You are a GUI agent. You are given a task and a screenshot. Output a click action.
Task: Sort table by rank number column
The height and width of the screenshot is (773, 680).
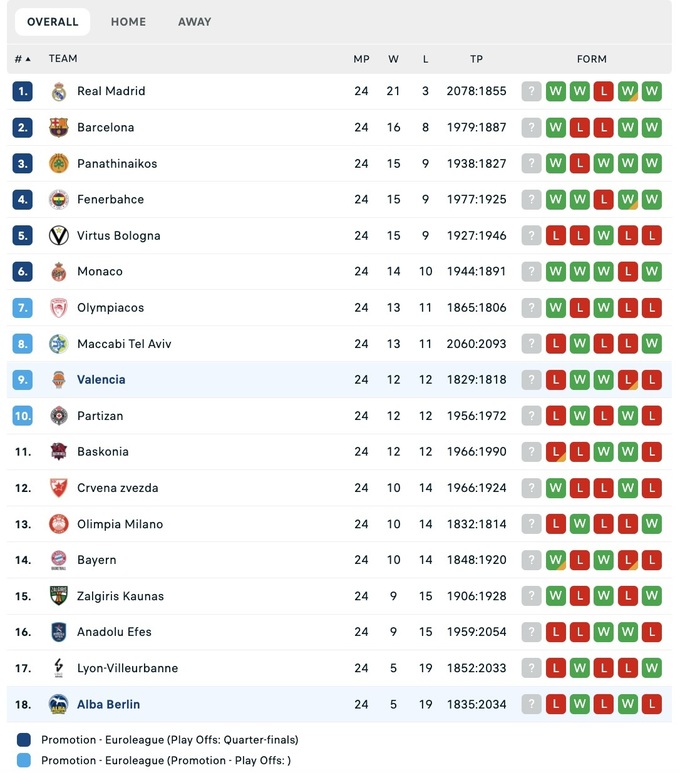[x=22, y=59]
